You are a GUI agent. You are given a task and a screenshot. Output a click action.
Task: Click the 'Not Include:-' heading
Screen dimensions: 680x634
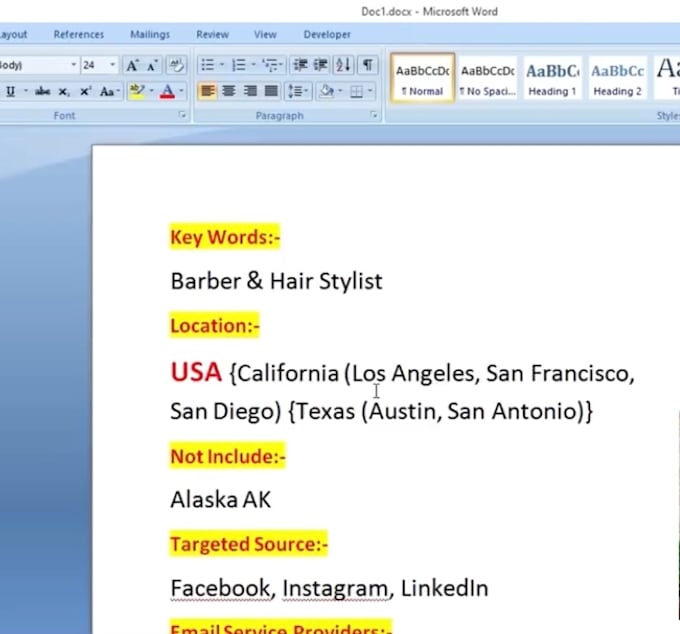[228, 456]
